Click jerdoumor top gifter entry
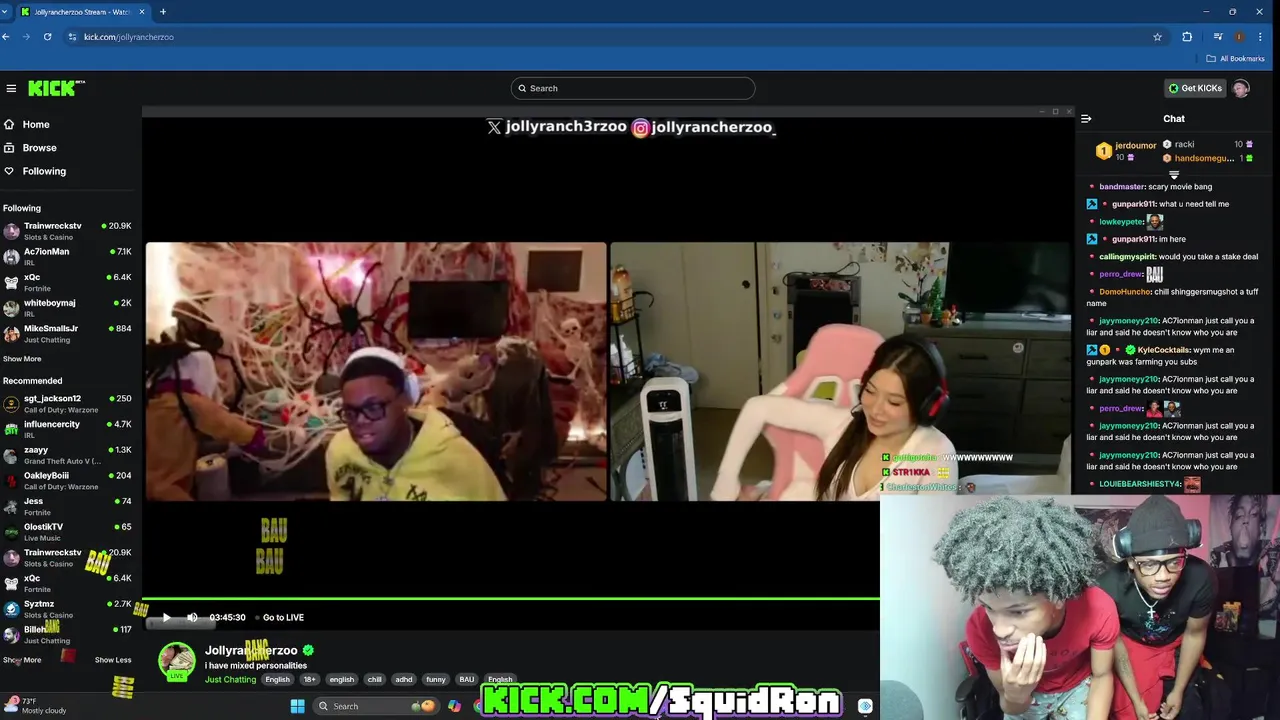 click(x=1126, y=151)
